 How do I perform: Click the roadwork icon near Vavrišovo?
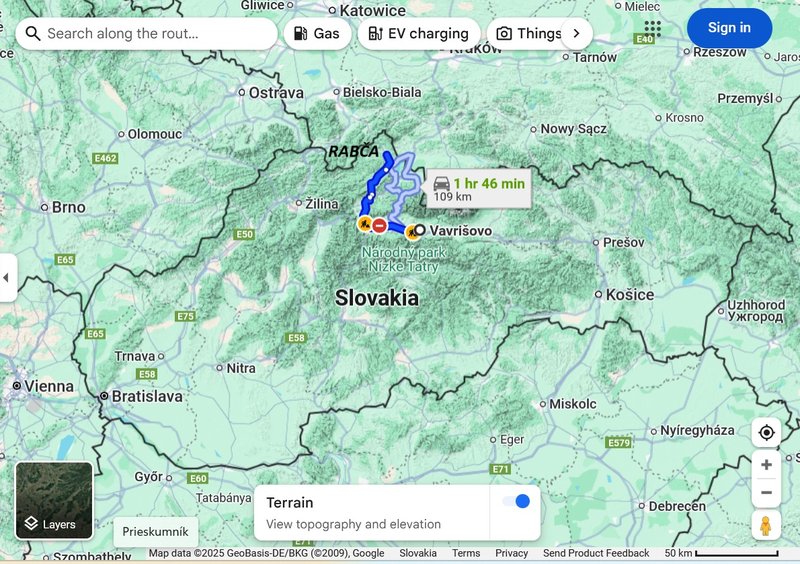coord(411,232)
